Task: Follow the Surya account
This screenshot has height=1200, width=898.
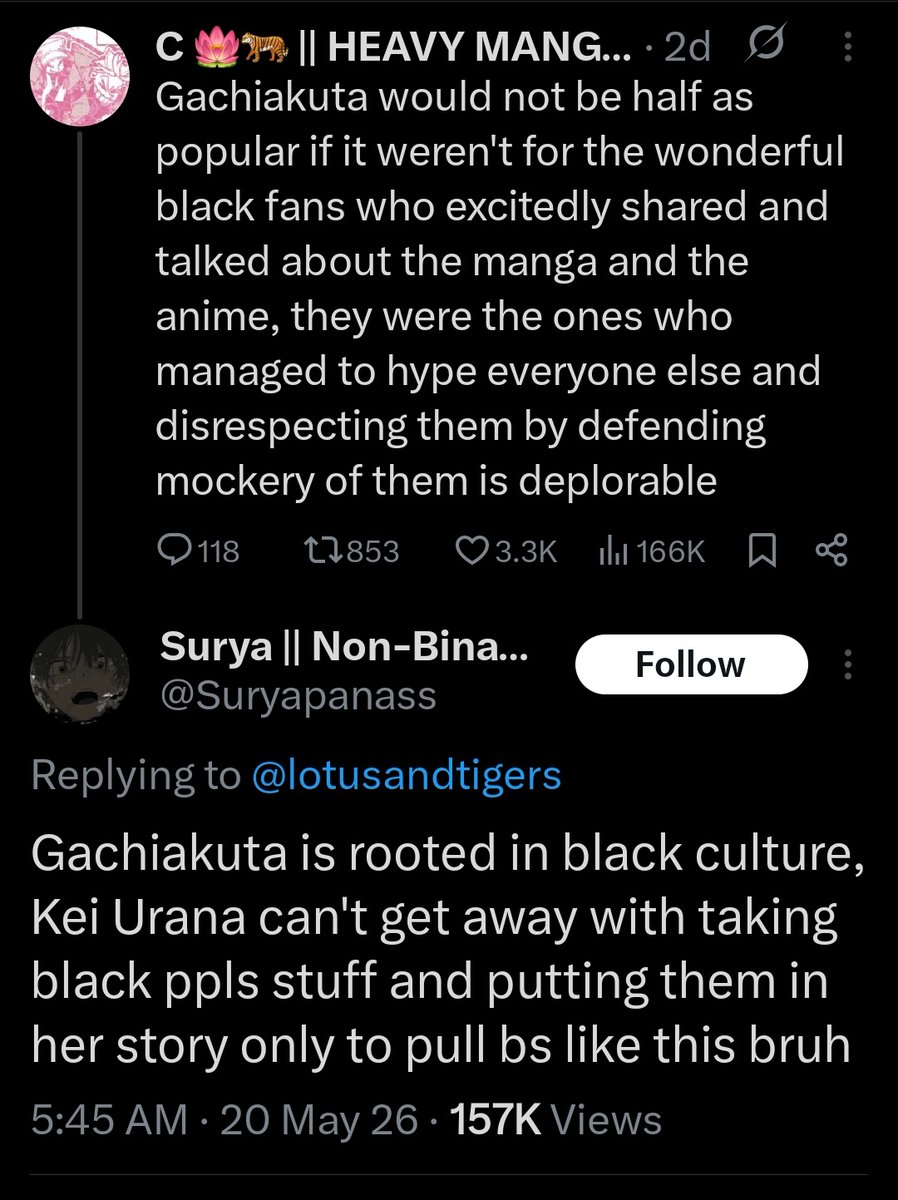Action: click(x=691, y=664)
